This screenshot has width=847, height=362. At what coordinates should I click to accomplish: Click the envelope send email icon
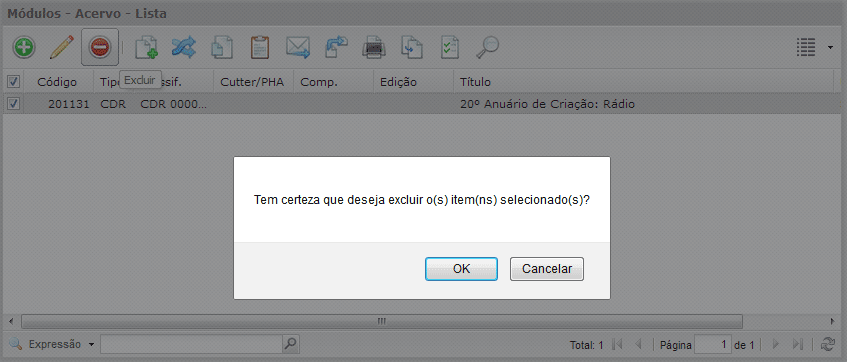coord(297,48)
